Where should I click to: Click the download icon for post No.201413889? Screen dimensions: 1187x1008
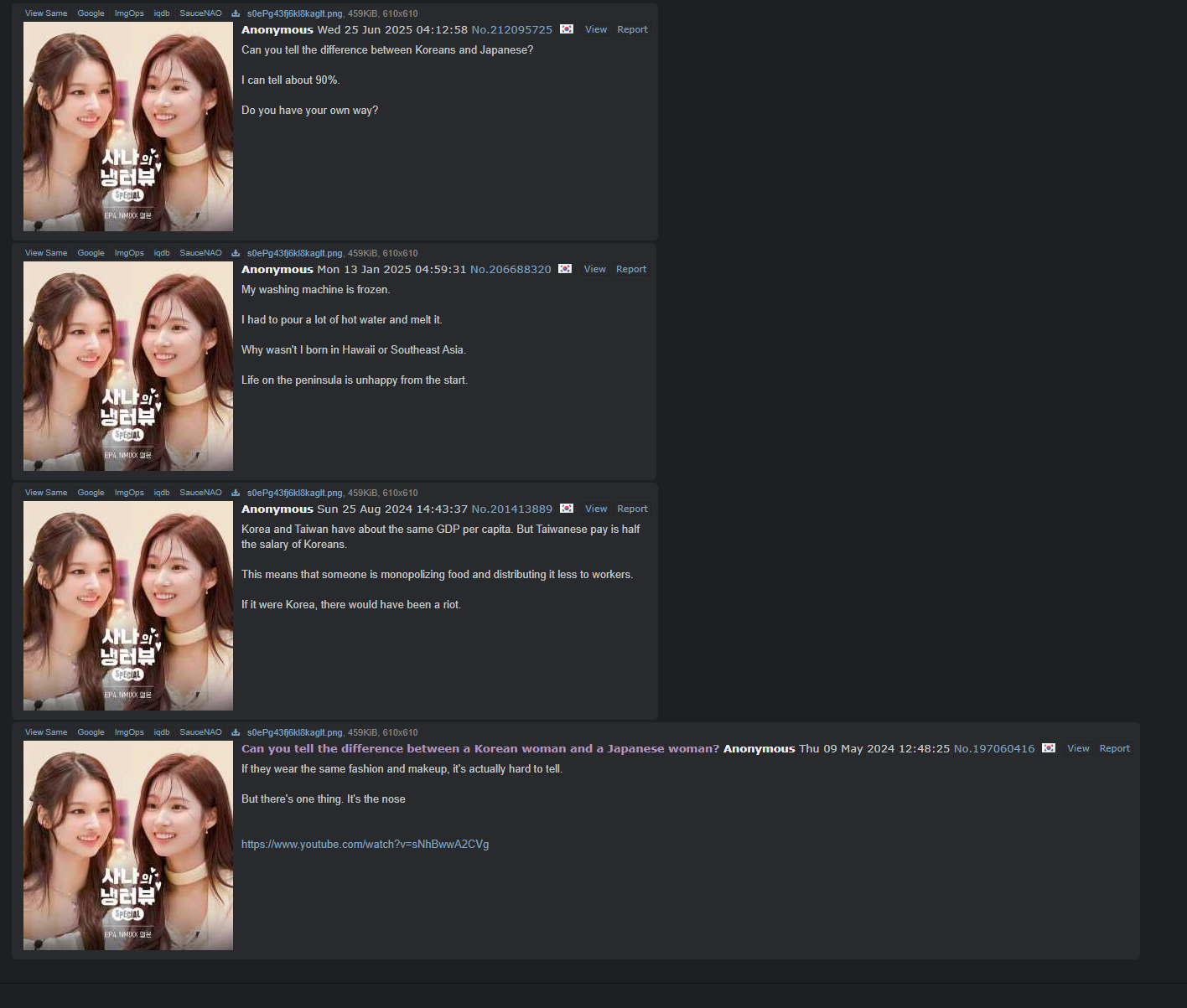(x=236, y=493)
